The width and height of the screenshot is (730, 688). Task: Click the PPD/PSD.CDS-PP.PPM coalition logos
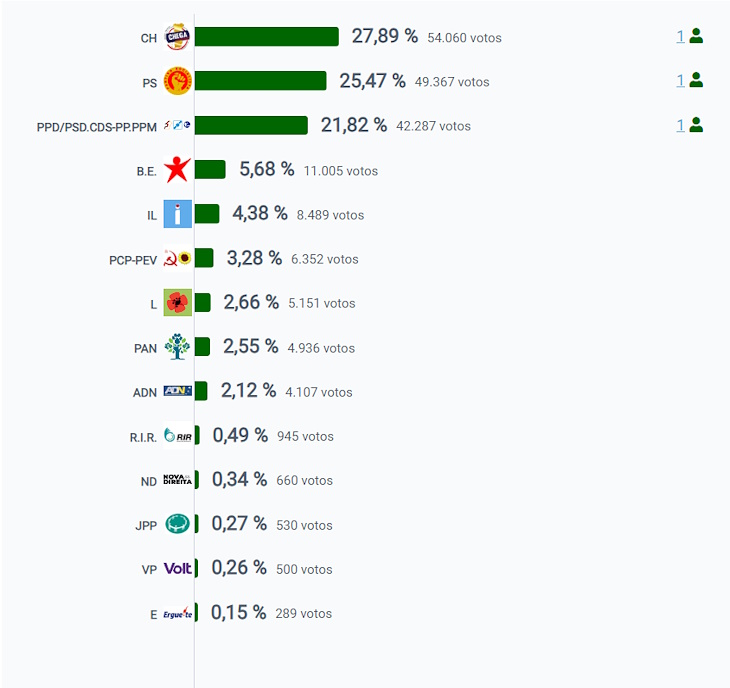pyautogui.click(x=177, y=125)
